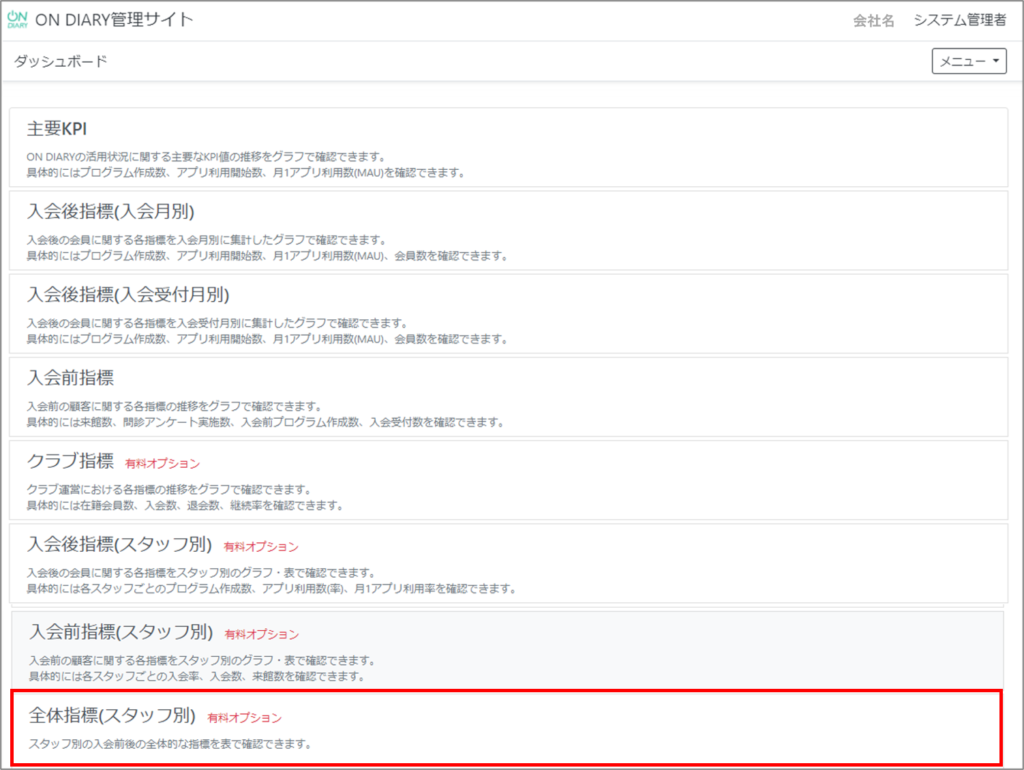Click 有料オプション label beside 全体指標(スタッフ別)

[245, 718]
